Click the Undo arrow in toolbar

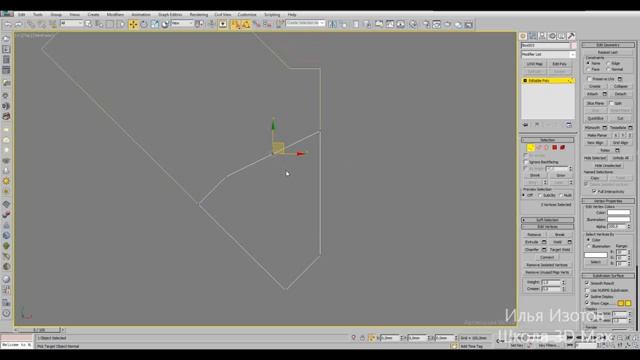coord(8,24)
